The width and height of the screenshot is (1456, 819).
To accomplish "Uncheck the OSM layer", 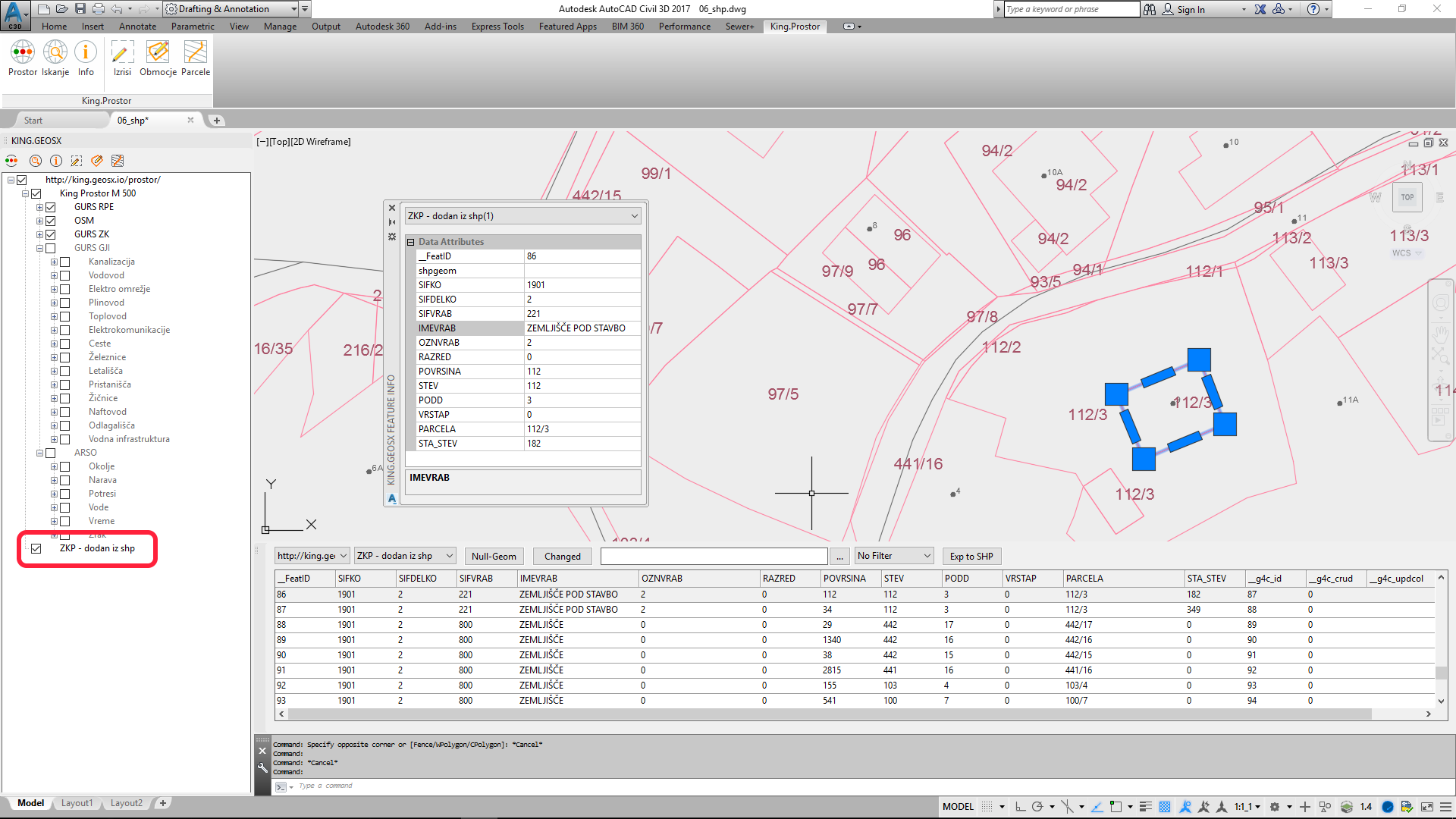I will coord(51,221).
